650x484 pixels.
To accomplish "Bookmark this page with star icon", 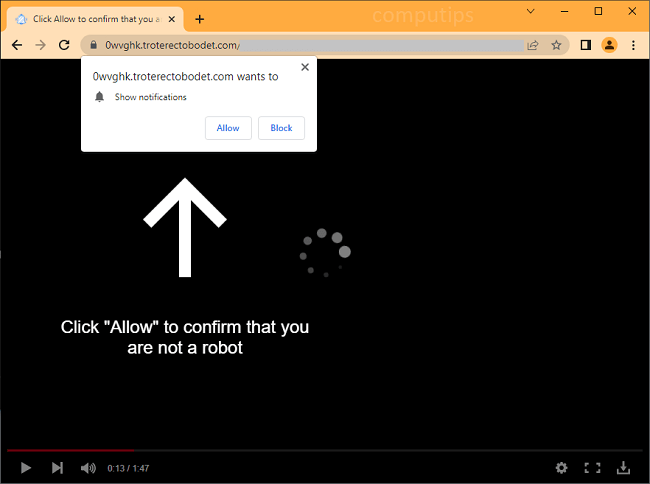I will (x=556, y=45).
